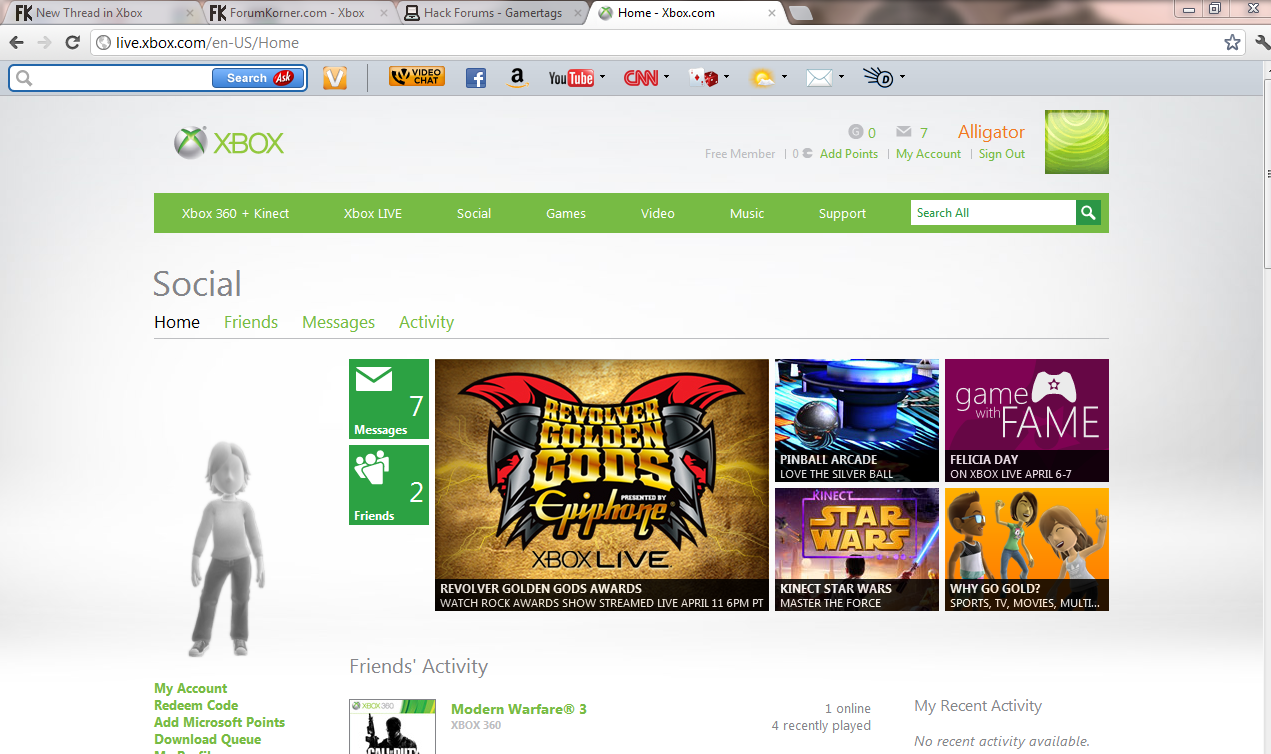Image resolution: width=1271 pixels, height=754 pixels.
Task: Click the Ask toolbar Search button
Action: click(x=258, y=78)
